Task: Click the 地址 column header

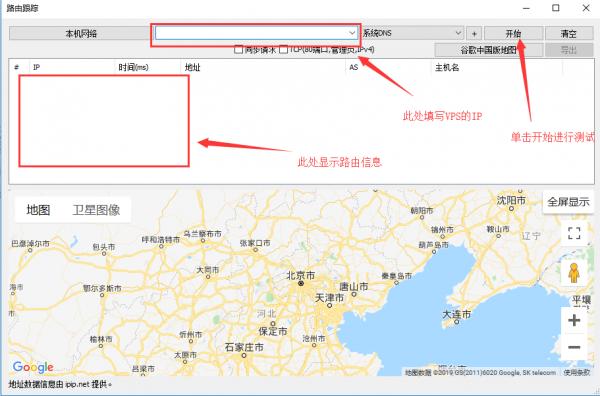Action: click(x=262, y=67)
